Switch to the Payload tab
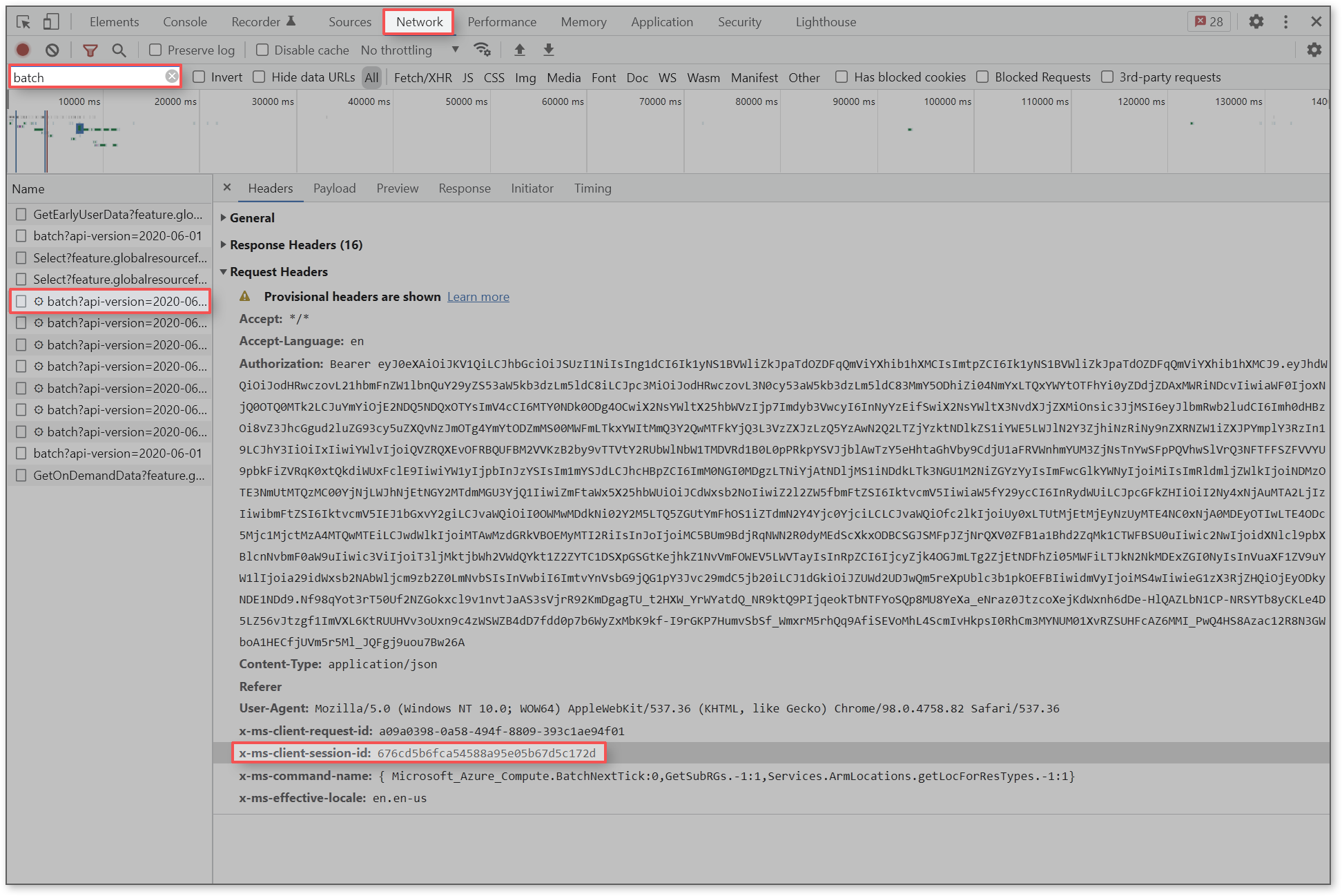The image size is (1342, 896). click(x=334, y=188)
